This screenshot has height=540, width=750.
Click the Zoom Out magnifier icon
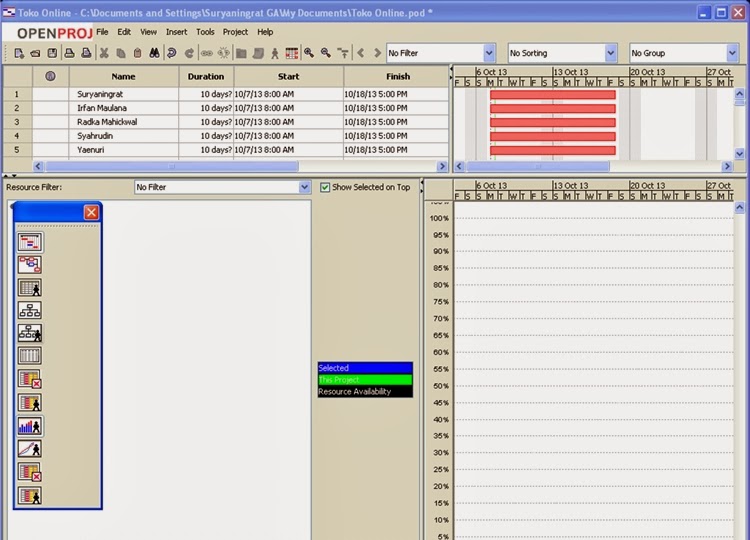coord(326,53)
